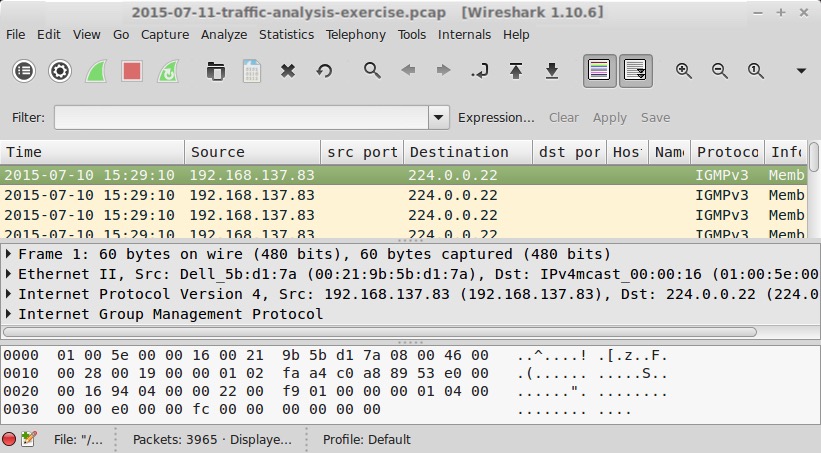Open the View menu

(86, 35)
